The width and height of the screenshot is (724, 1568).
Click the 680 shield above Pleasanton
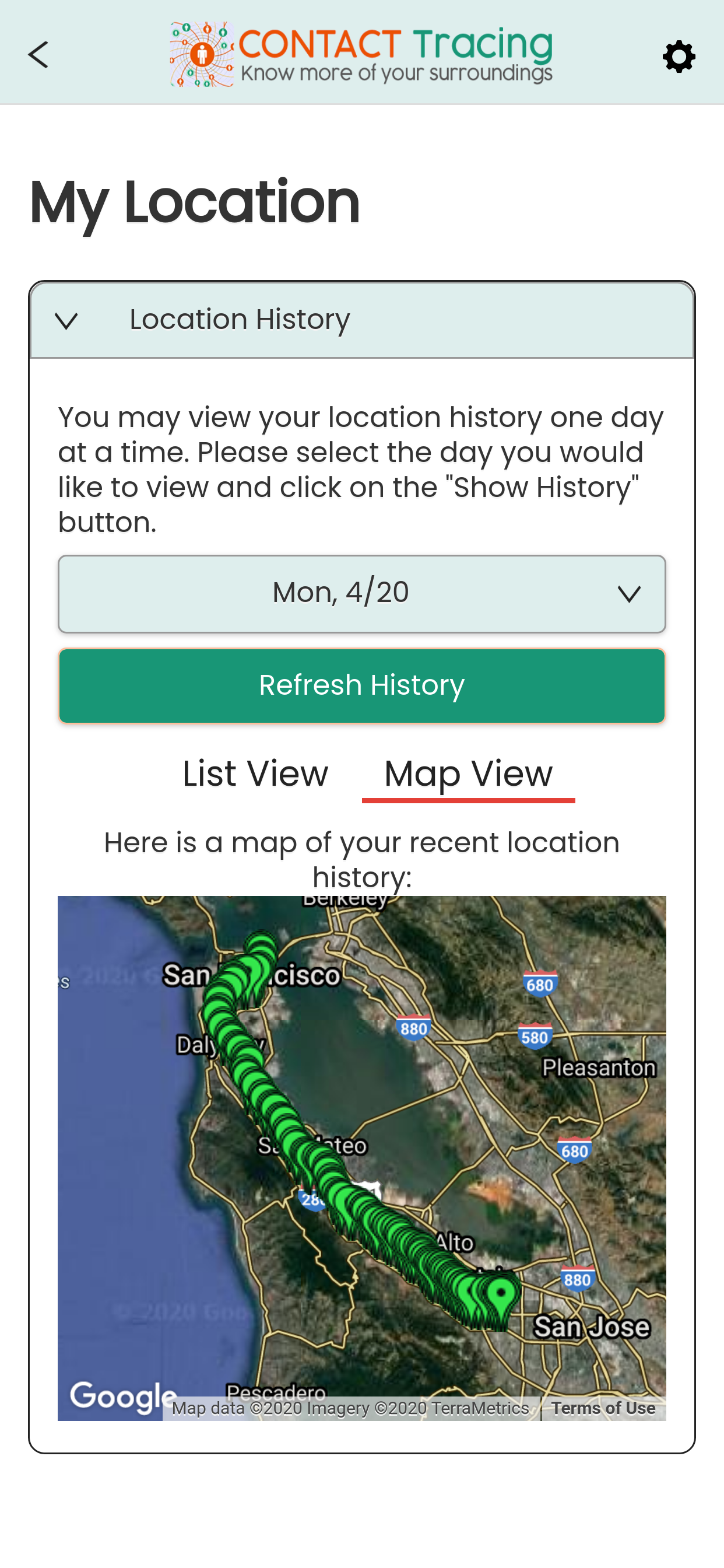pyautogui.click(x=540, y=984)
